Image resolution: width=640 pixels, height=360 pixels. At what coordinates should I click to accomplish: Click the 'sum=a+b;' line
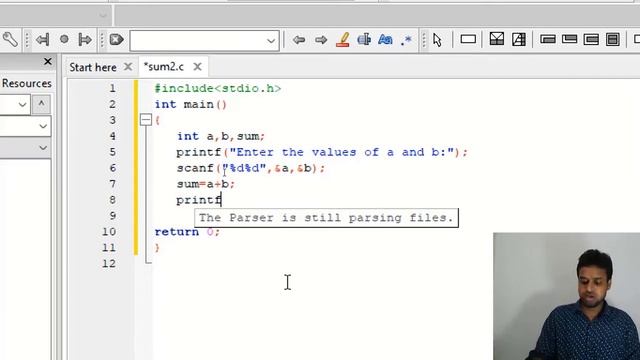(206, 184)
